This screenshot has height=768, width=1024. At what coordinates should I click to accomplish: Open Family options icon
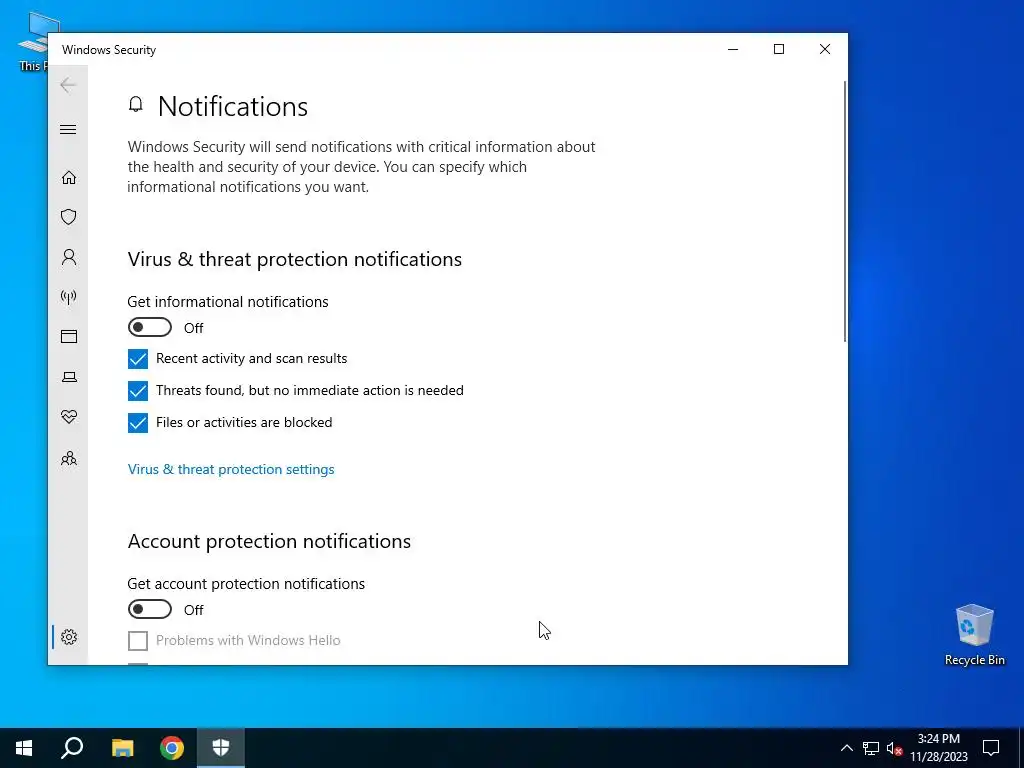69,458
